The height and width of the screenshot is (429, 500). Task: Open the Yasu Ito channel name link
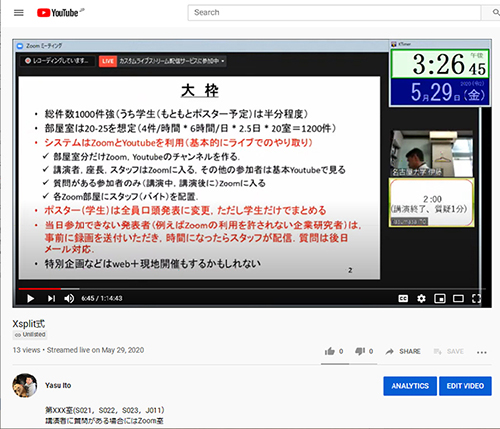58,385
